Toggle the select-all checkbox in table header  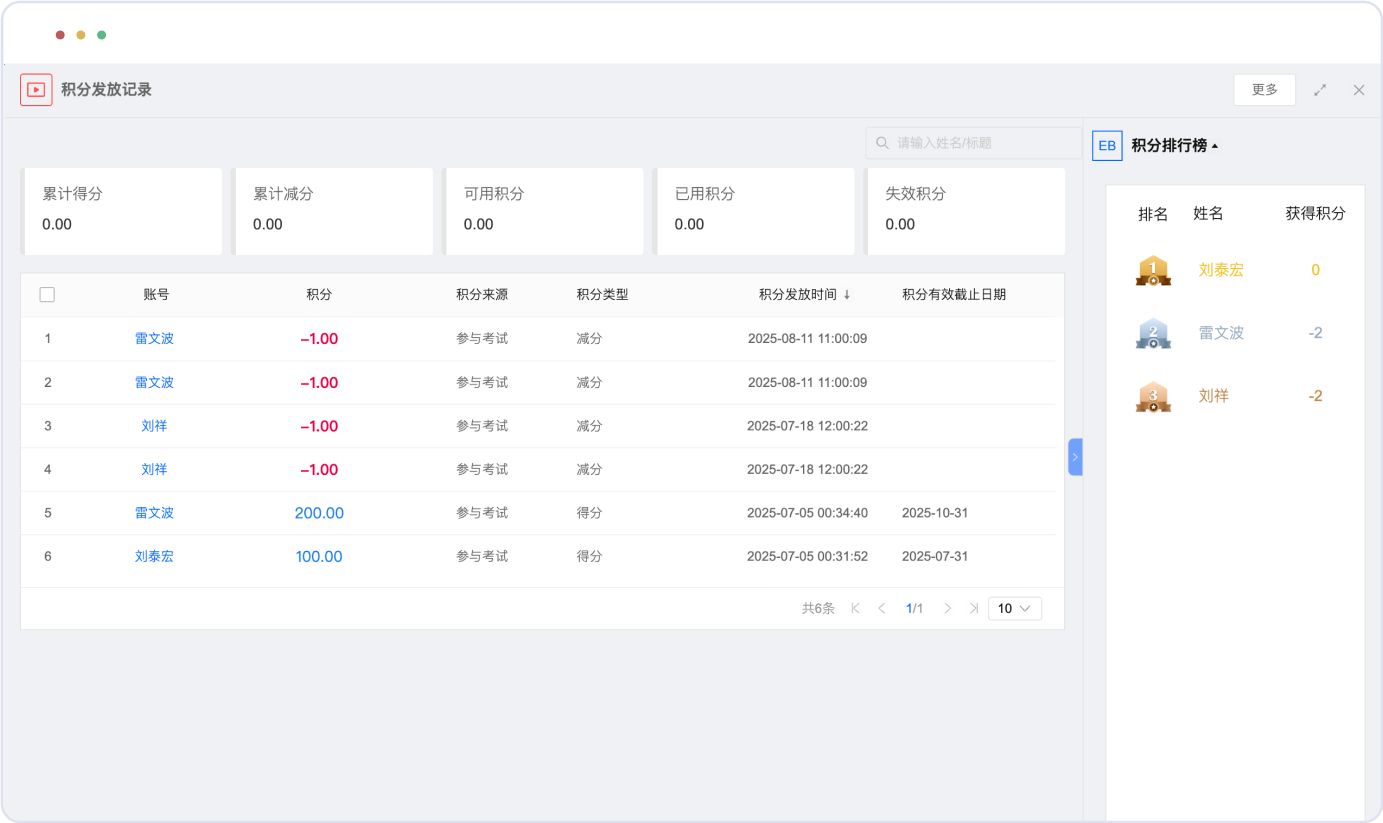coord(47,295)
